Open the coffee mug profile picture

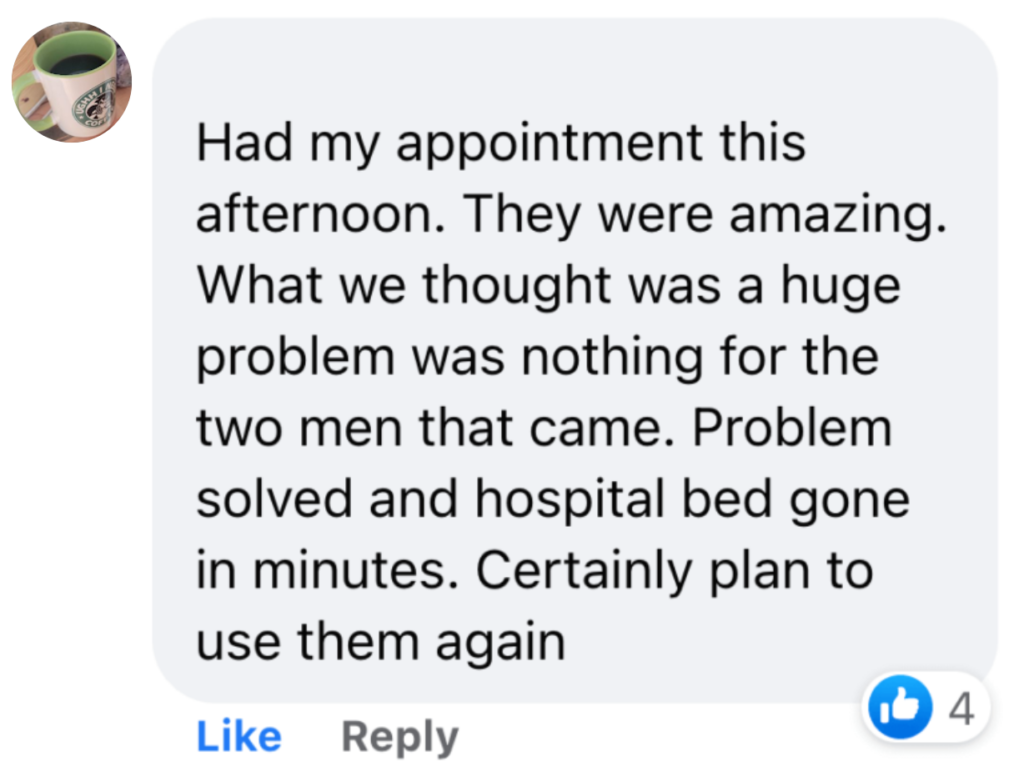(70, 81)
